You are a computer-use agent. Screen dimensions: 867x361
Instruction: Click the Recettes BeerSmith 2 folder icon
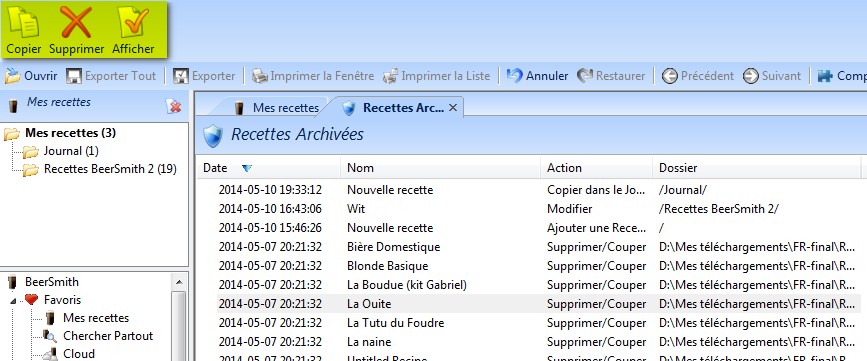pos(30,170)
